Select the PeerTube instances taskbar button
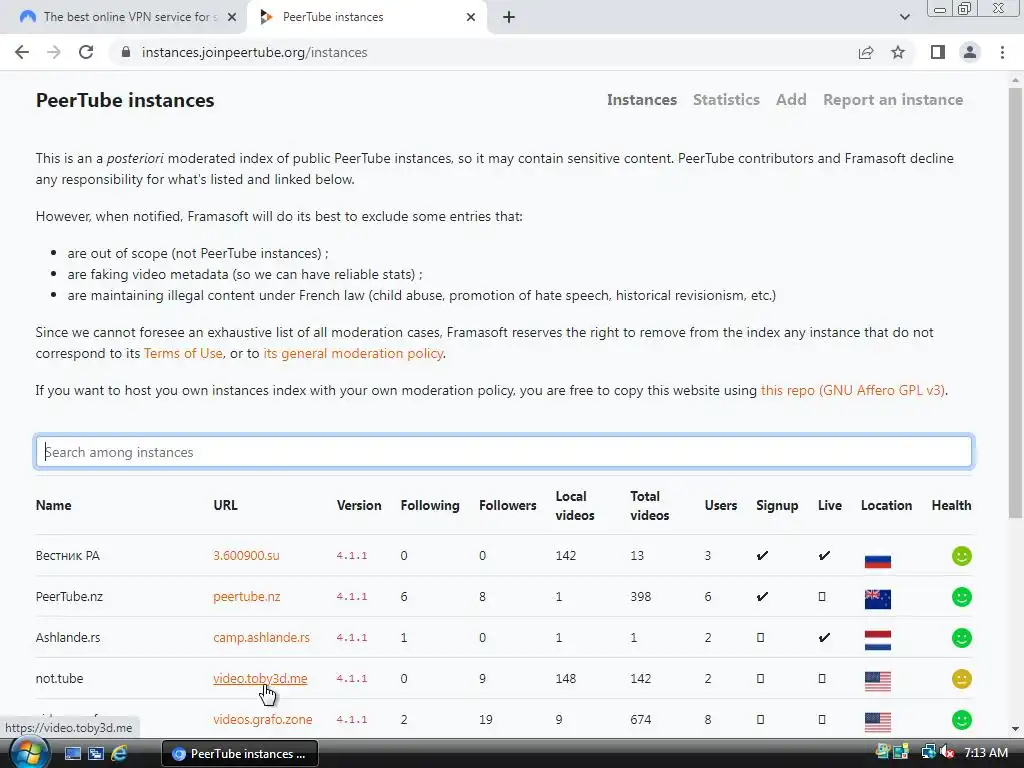This screenshot has height=768, width=1024. pyautogui.click(x=240, y=754)
